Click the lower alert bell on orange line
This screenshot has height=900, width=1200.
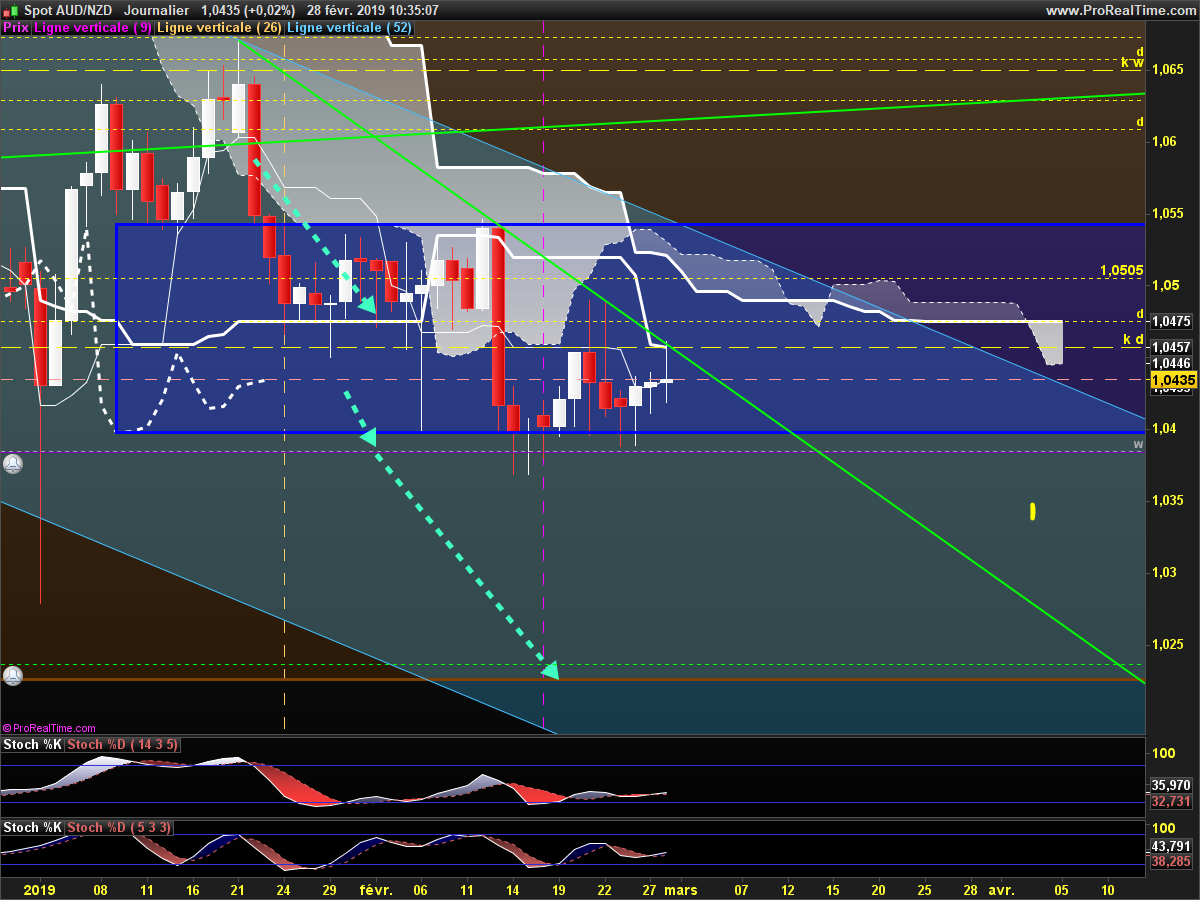[x=12, y=676]
